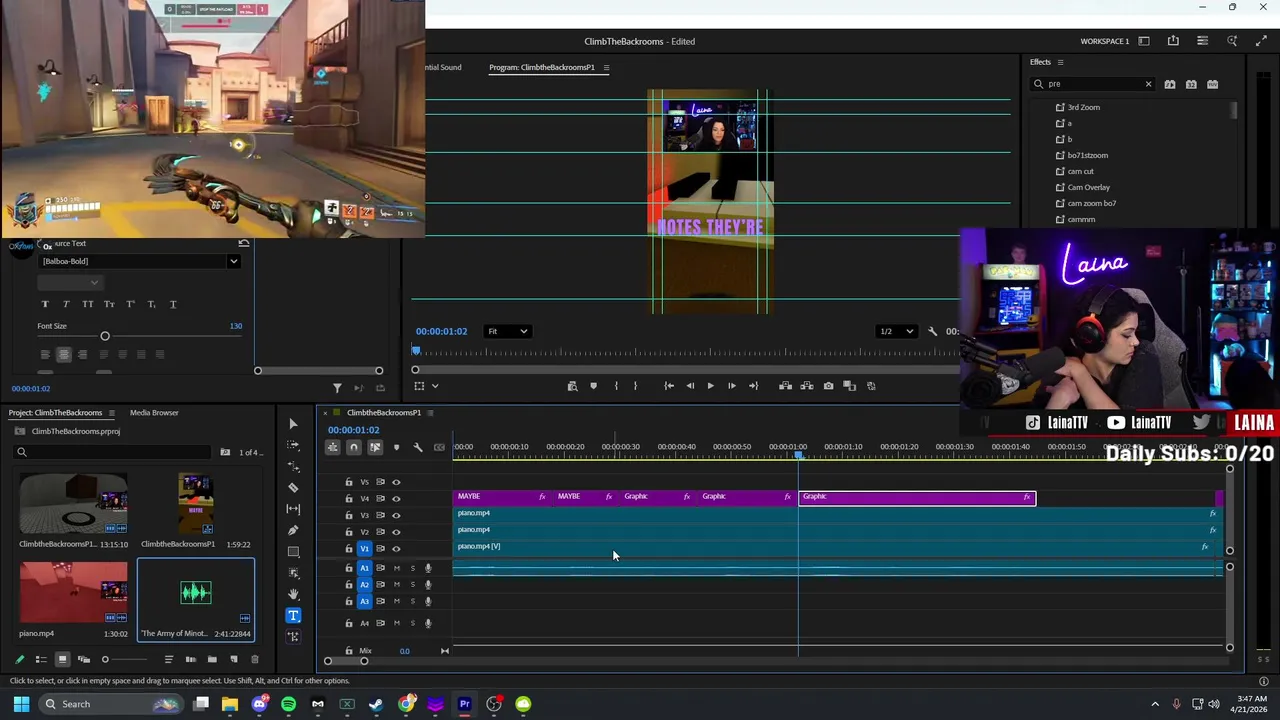Click the Extract button in Program monitor
Image resolution: width=1280 pixels, height=720 pixels.
806,386
